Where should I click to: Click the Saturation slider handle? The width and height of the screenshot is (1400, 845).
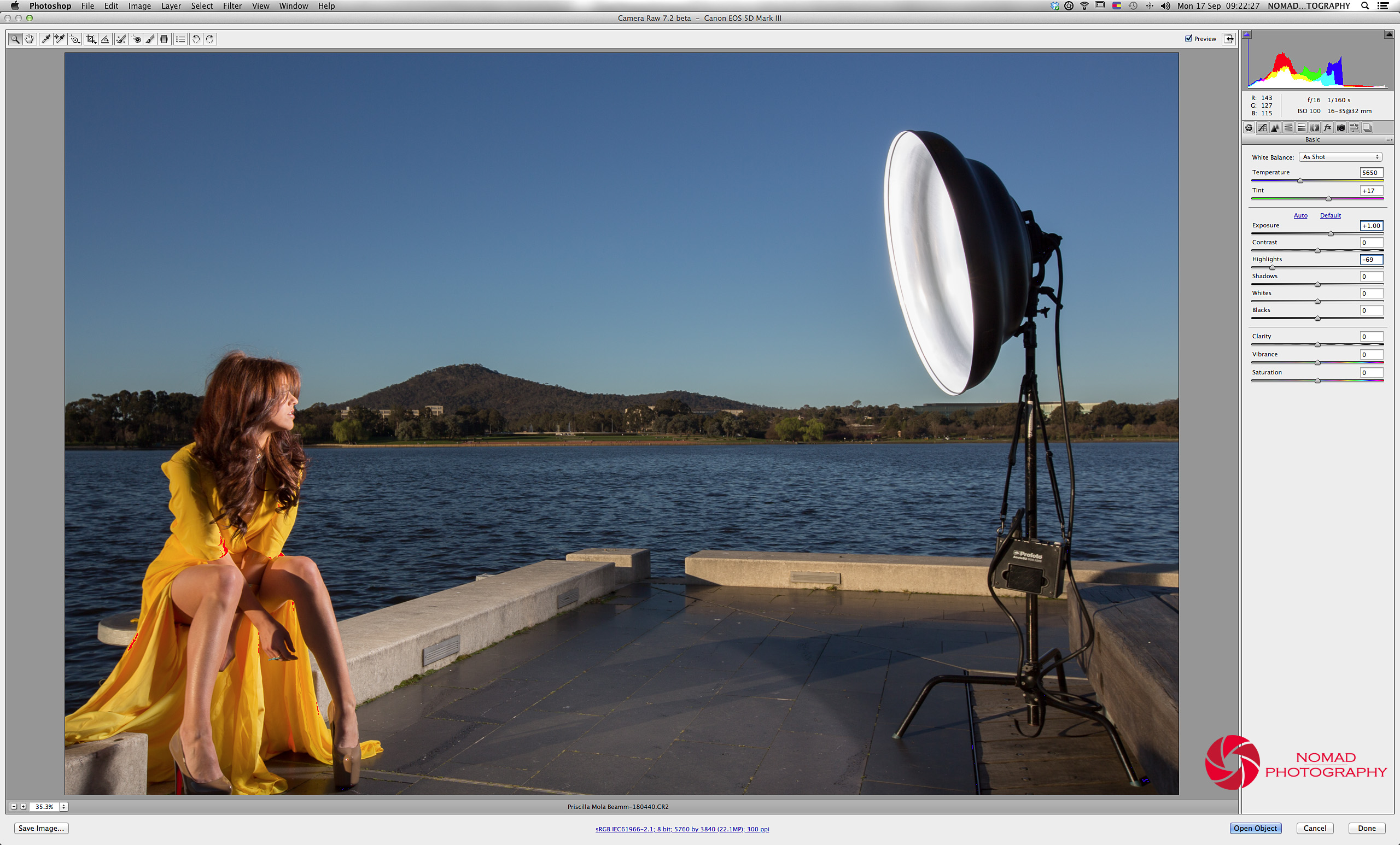point(1317,381)
